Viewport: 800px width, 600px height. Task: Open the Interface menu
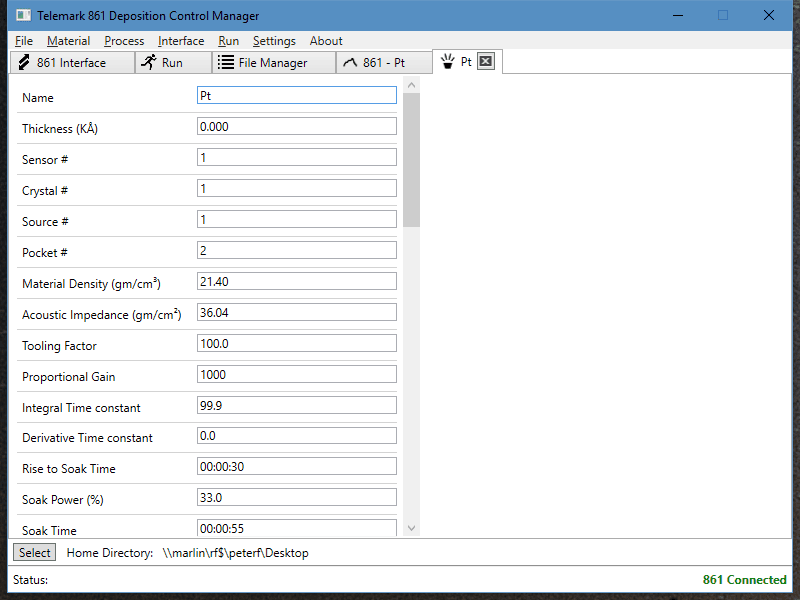click(x=181, y=41)
